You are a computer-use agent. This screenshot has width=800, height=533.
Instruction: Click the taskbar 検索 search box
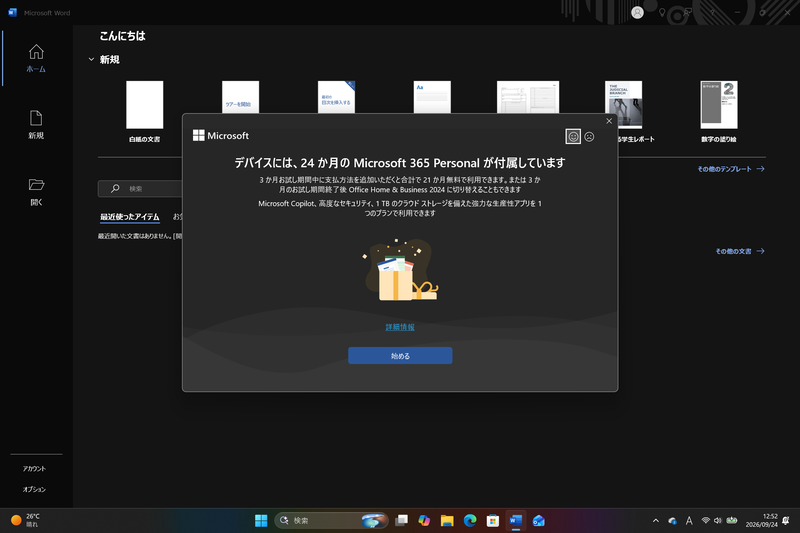click(331, 520)
